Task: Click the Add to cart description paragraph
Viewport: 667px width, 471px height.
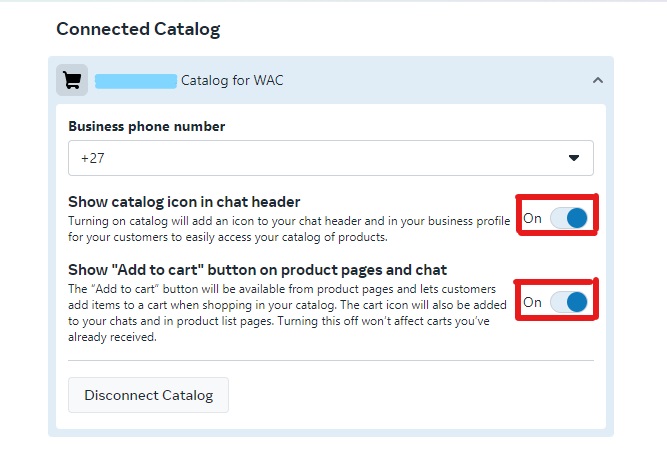Action: coord(287,313)
